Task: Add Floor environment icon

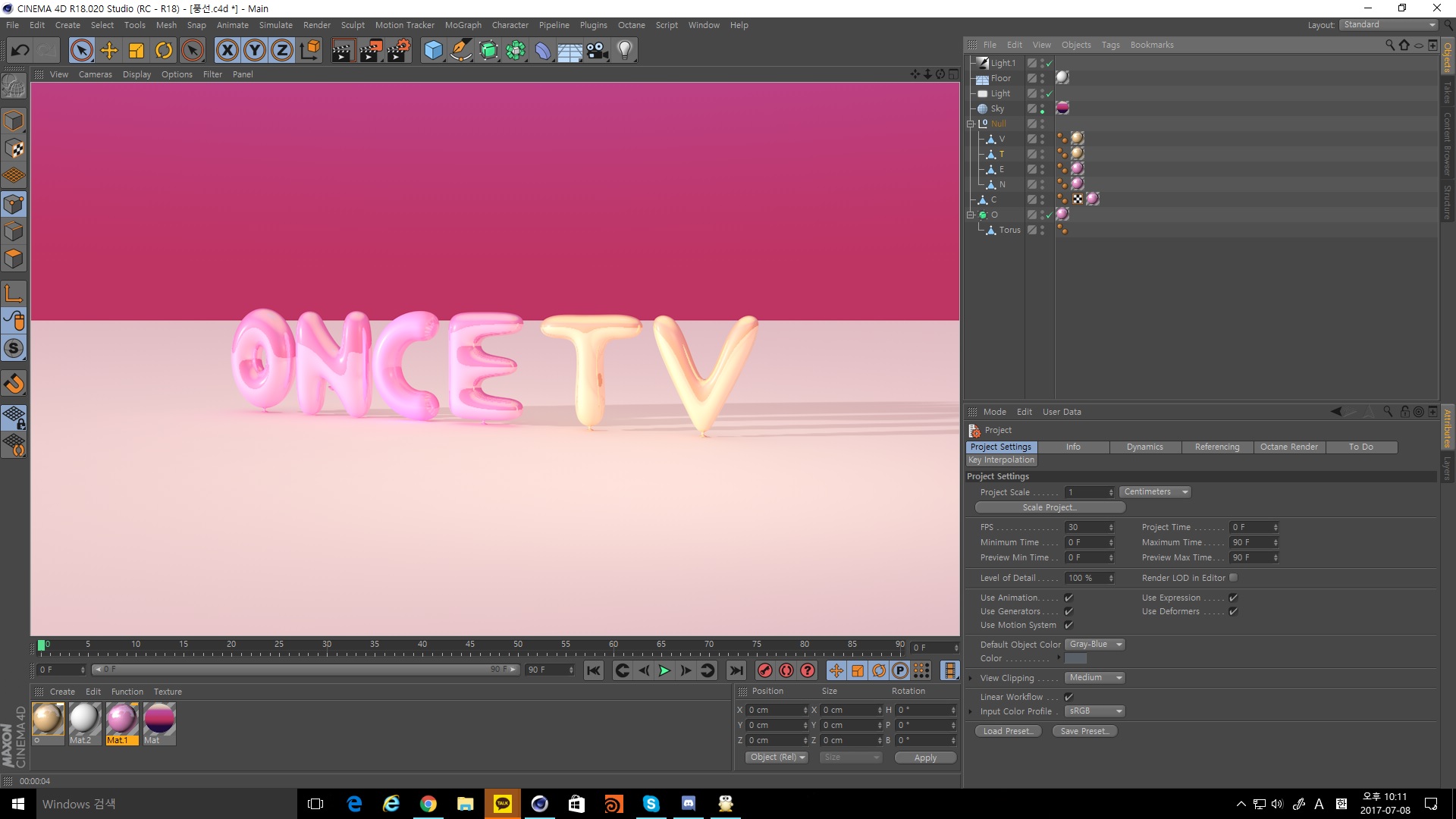Action: tap(570, 51)
